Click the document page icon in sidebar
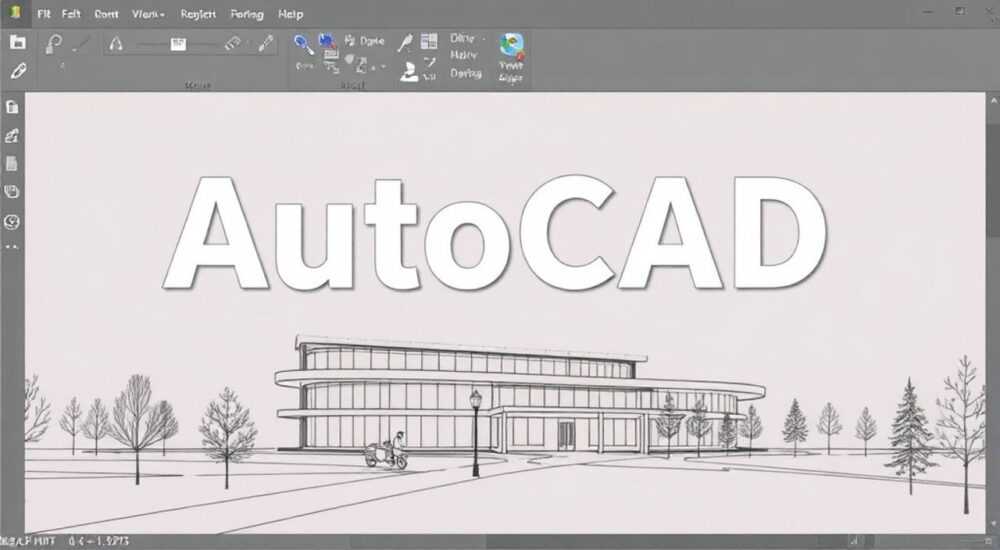 (11, 164)
